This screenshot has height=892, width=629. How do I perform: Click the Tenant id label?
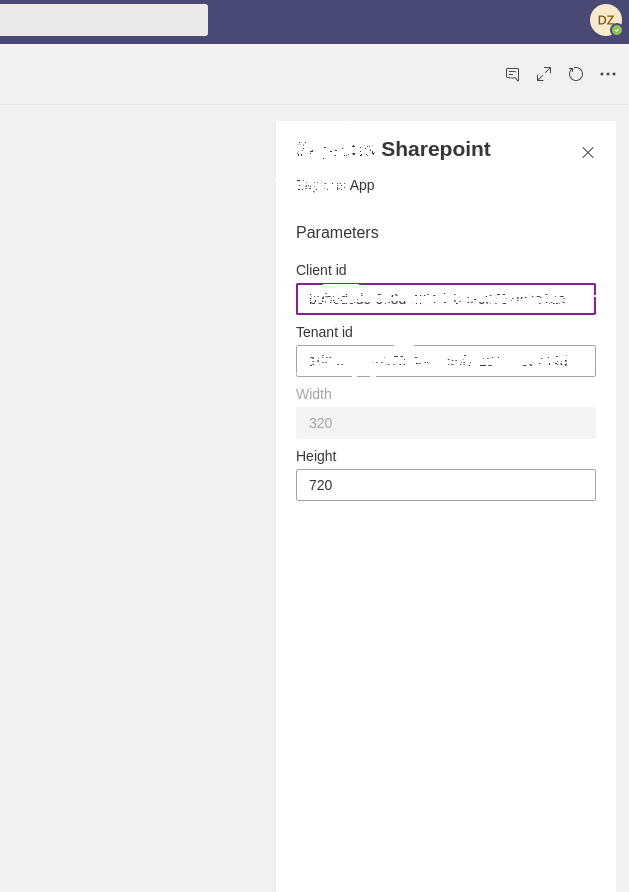pyautogui.click(x=324, y=332)
